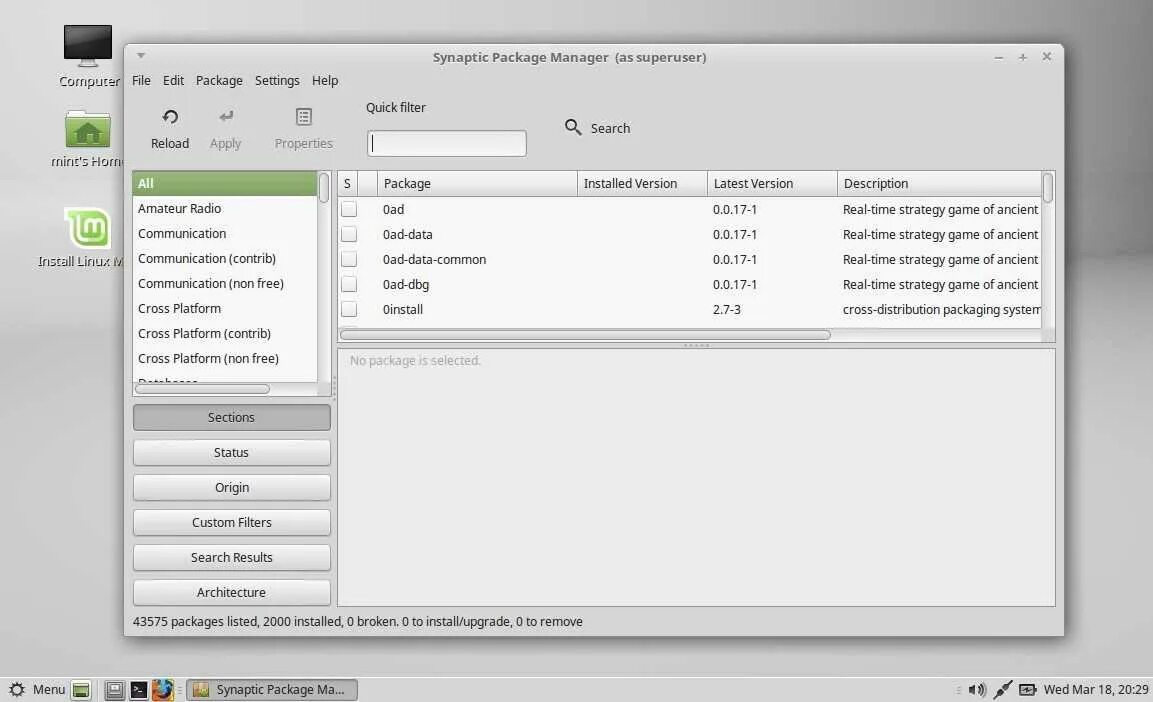Click the network connection tray icon
1153x702 pixels.
1002,690
